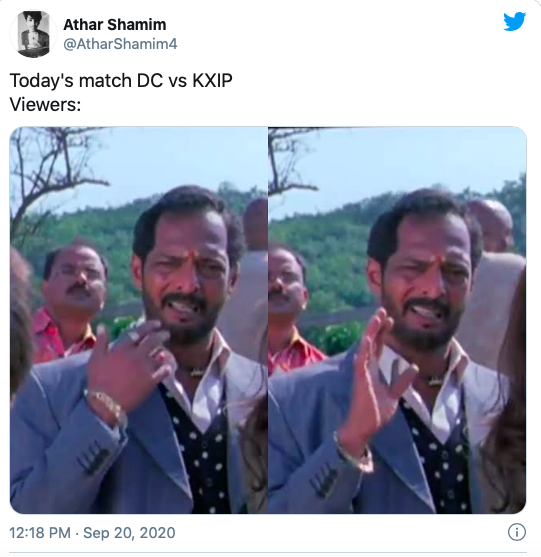Click the Athar Shamim display name
Screen dimensions: 541x557
[115, 25]
